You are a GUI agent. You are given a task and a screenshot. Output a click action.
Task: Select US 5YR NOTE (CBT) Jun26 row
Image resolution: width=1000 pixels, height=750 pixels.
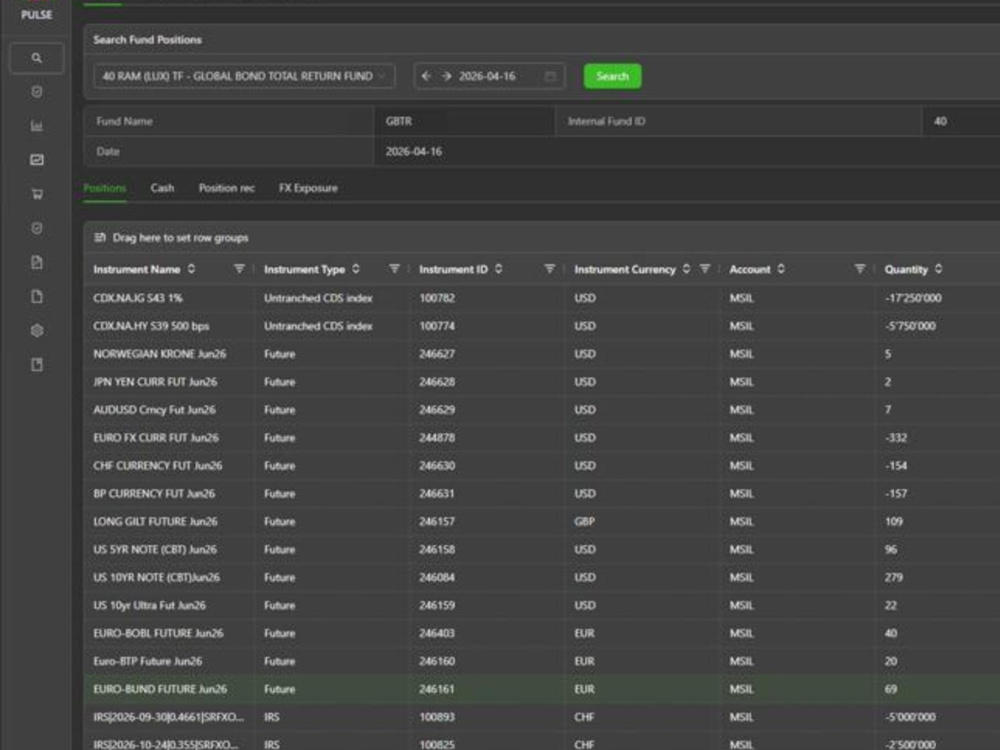[541, 550]
